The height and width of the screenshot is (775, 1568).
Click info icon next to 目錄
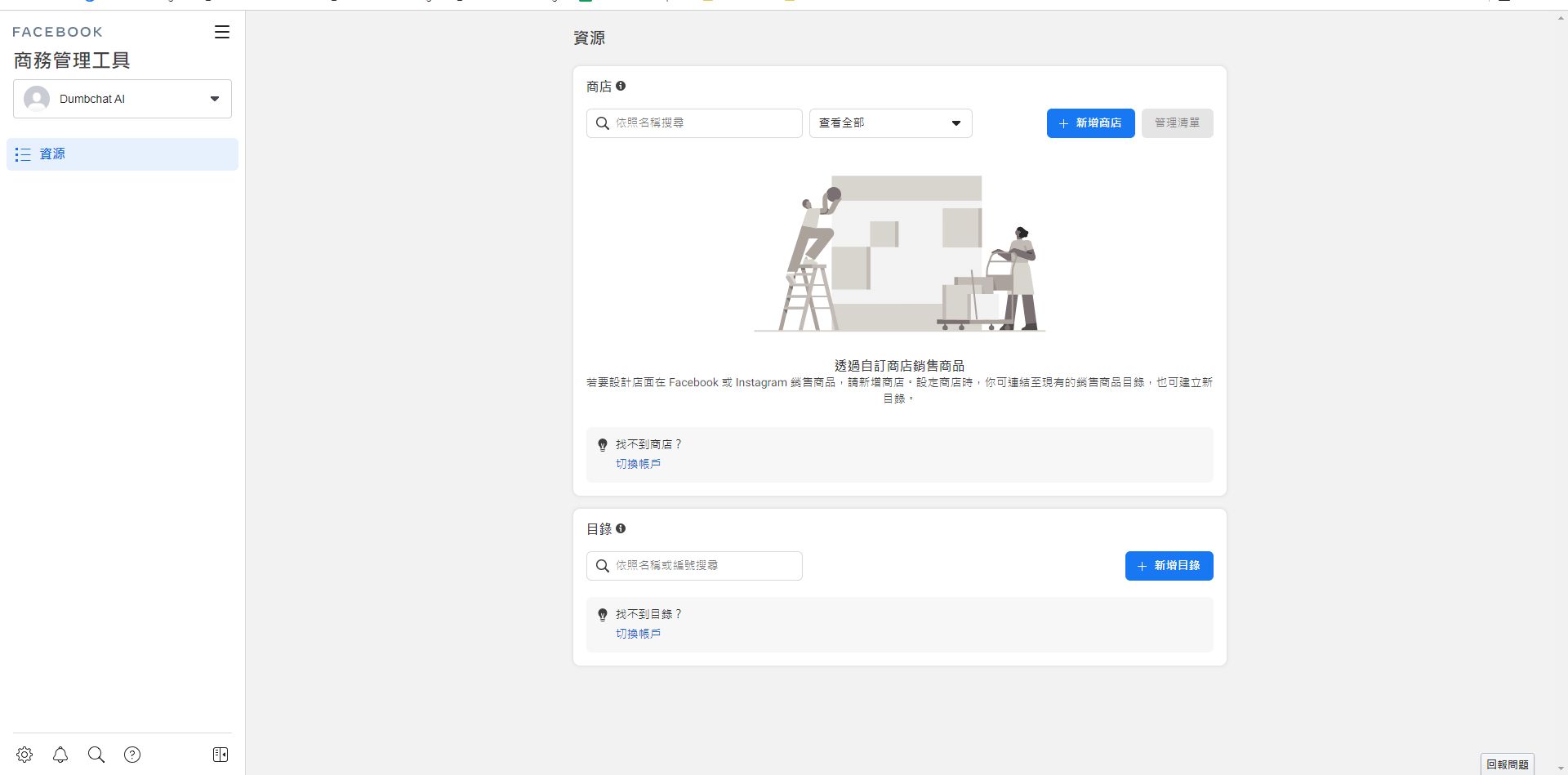tap(621, 528)
